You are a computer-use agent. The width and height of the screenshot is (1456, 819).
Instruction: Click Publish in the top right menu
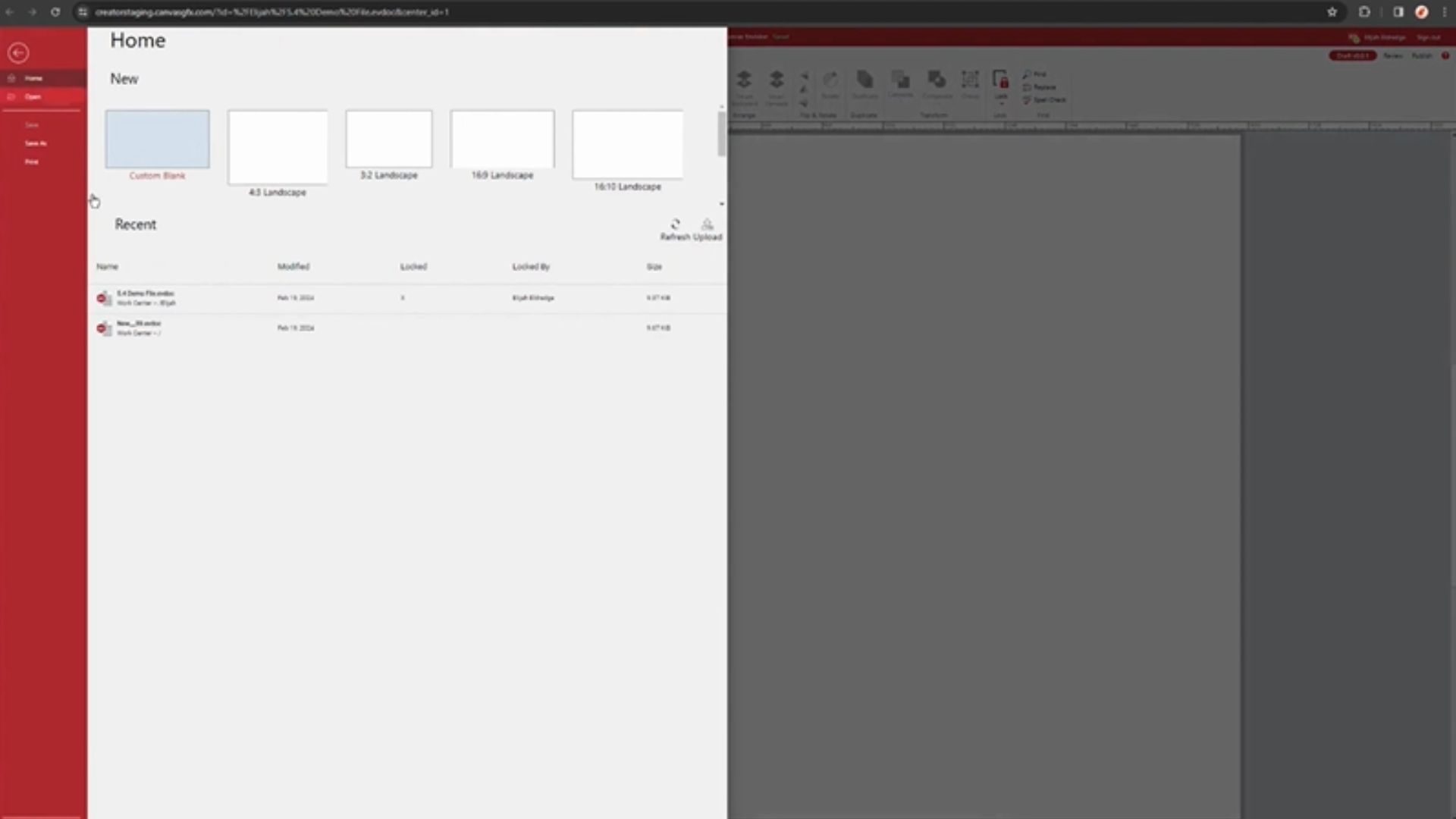[1420, 55]
